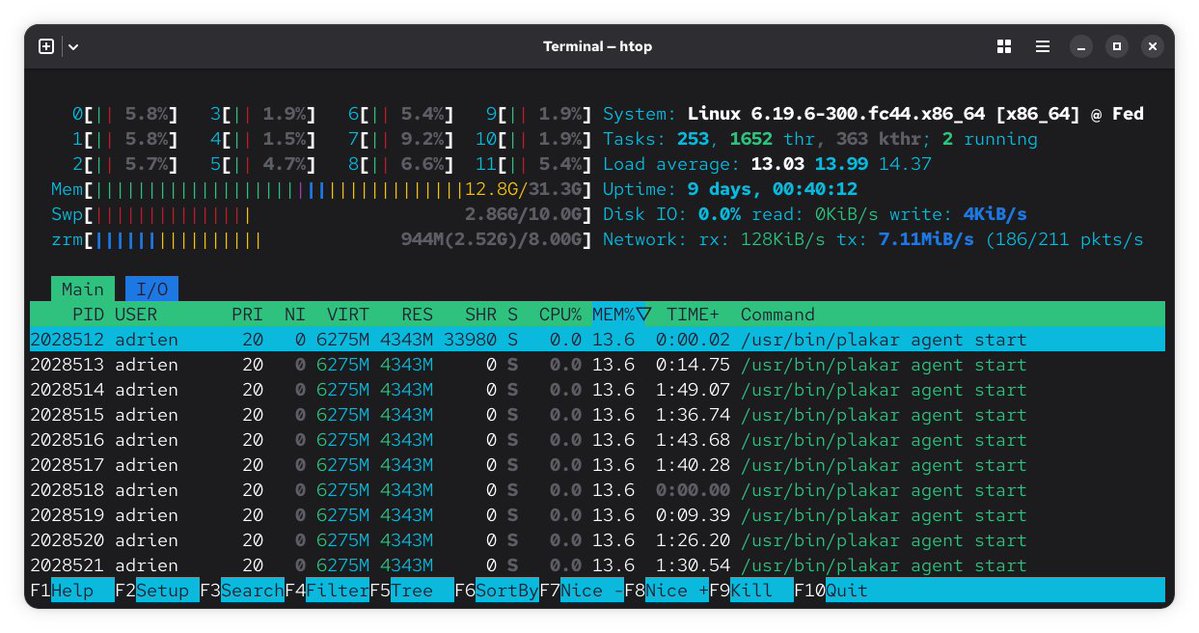Sort by the USER column header
1199x633 pixels.
tap(136, 314)
